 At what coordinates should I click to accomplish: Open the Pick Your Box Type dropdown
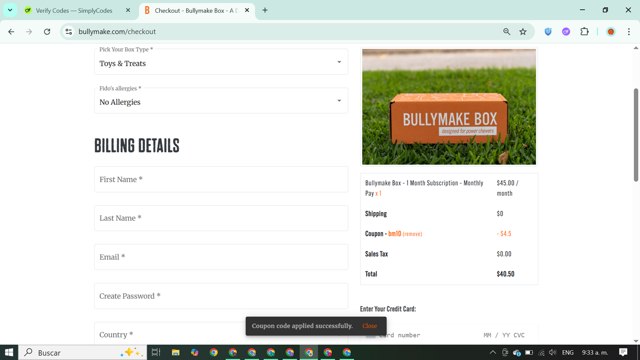(221, 62)
